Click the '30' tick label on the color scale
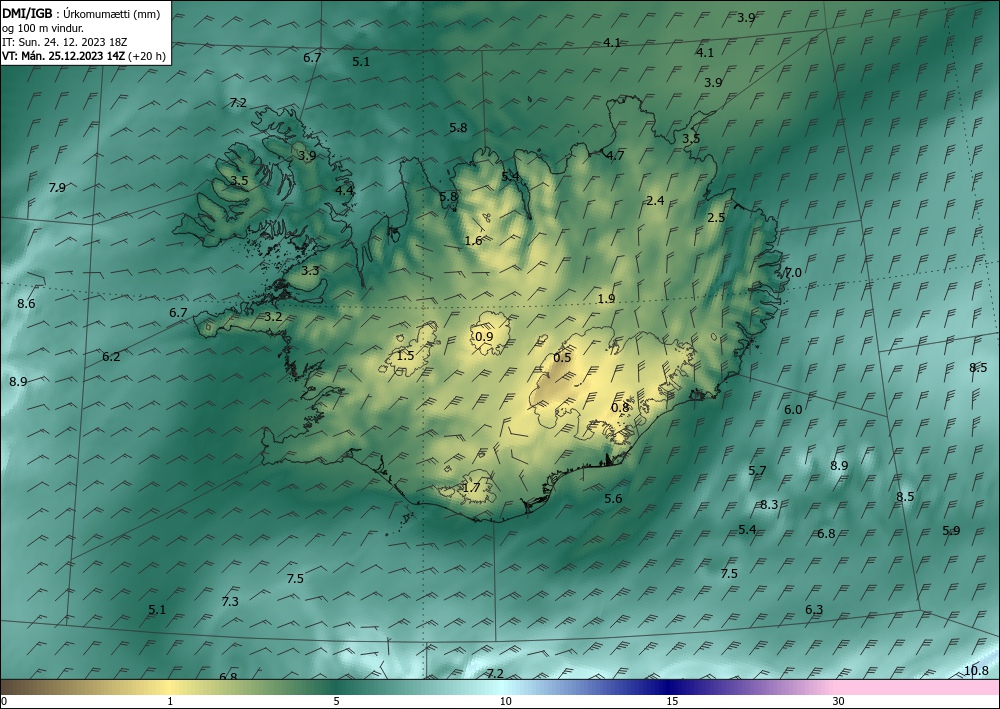This screenshot has height=709, width=1000. tap(839, 702)
